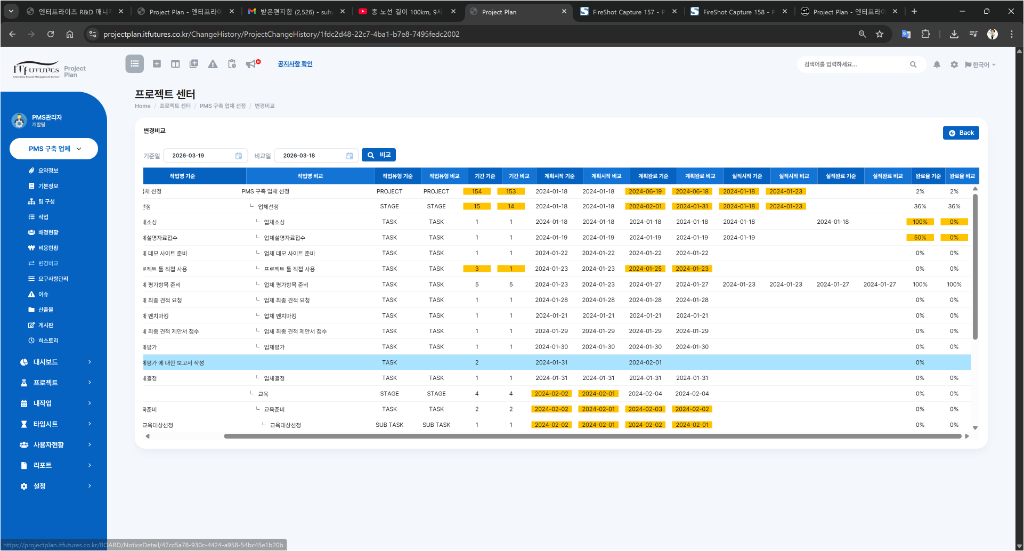This screenshot has height=551, width=1024.
Task: Open the Chrome three-dot menu
Action: 1012,34
